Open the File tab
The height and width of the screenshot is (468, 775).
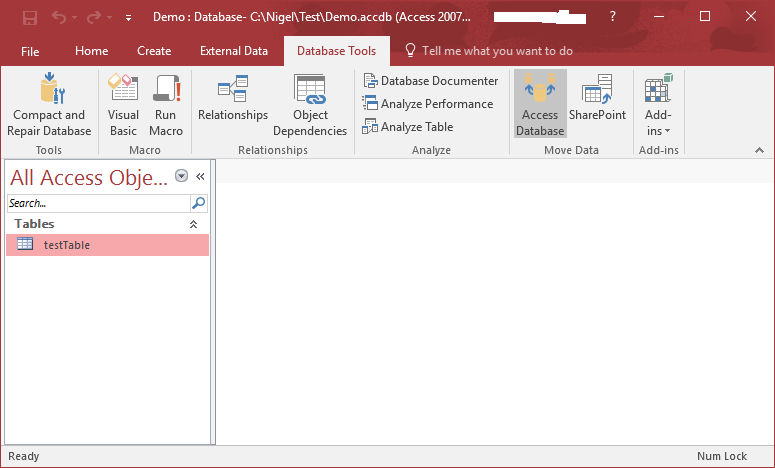(30, 51)
